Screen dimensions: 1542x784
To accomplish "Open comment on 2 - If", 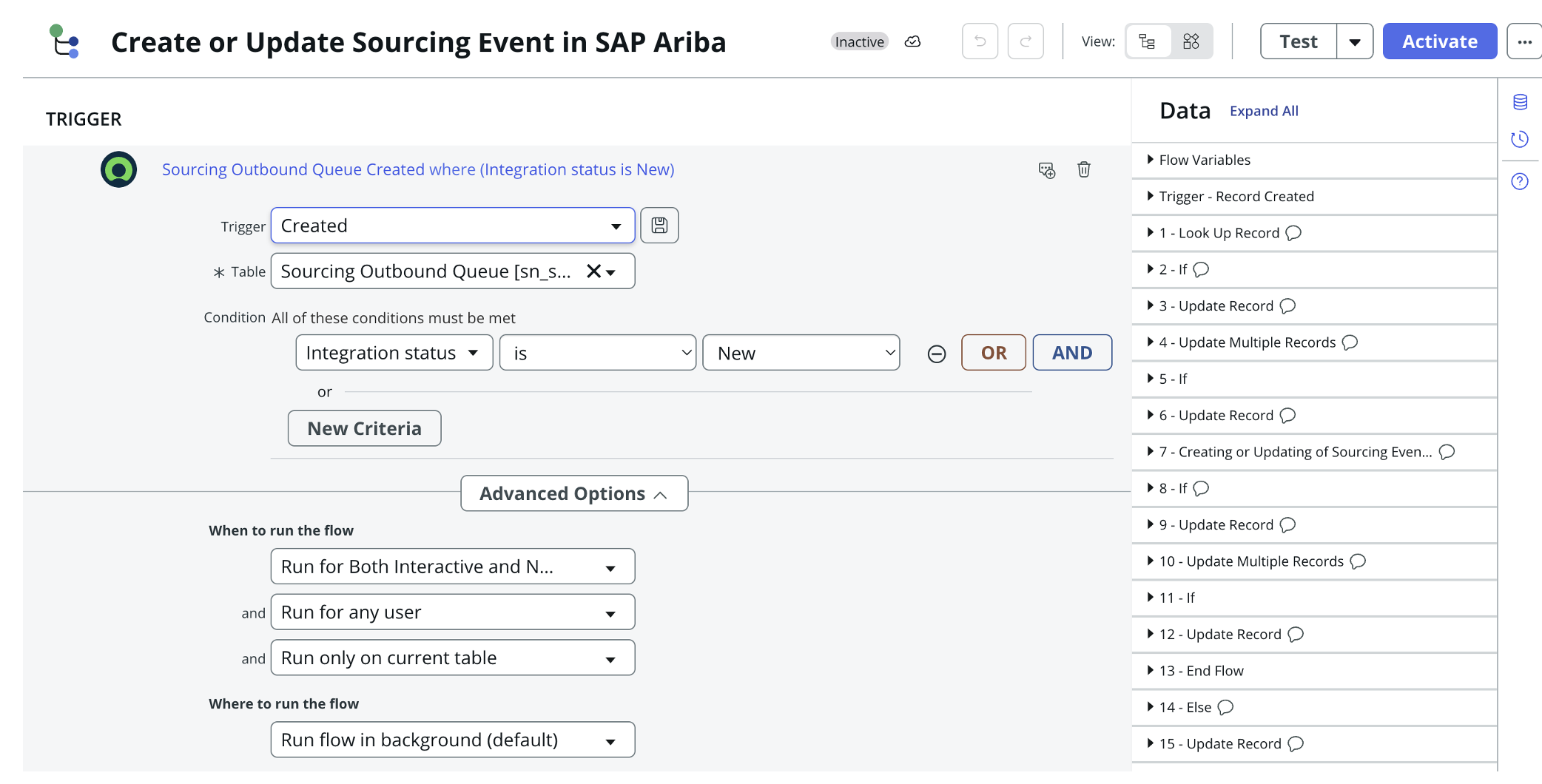I will pos(1201,269).
